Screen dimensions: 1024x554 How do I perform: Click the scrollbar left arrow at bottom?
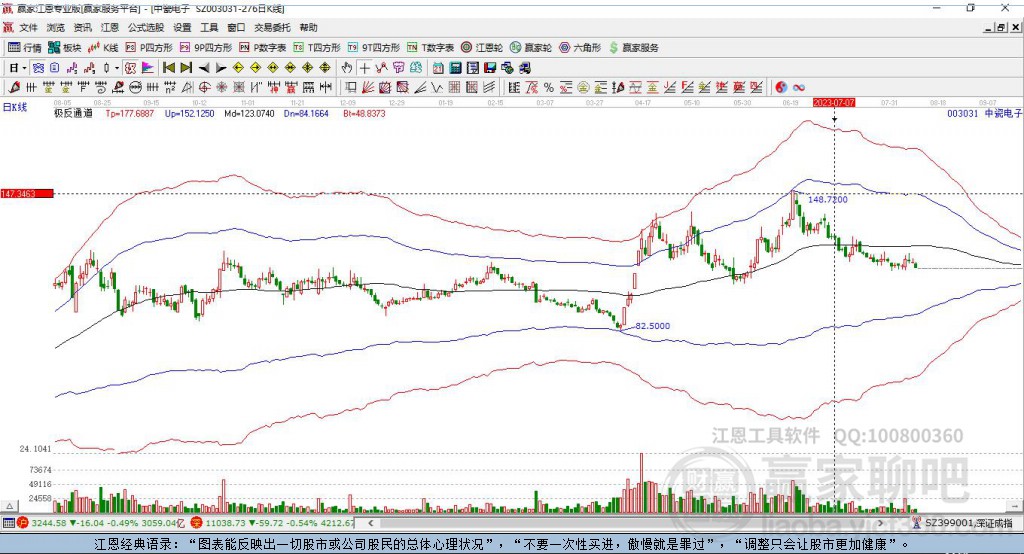pos(371,523)
